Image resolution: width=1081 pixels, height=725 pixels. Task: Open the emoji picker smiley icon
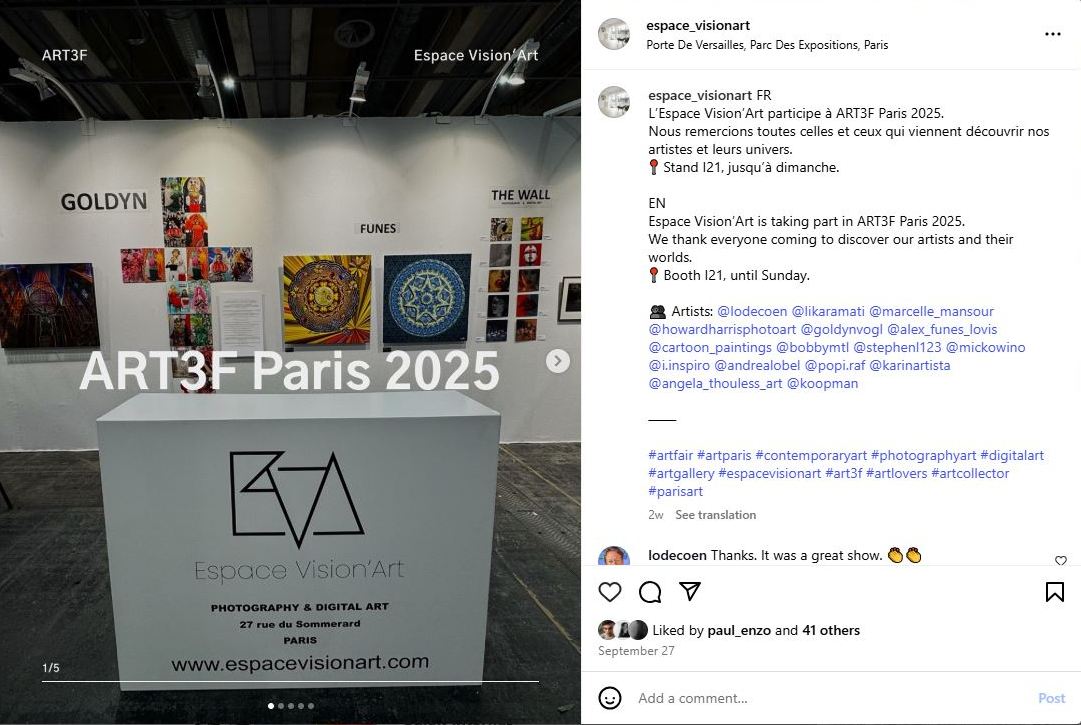(609, 698)
